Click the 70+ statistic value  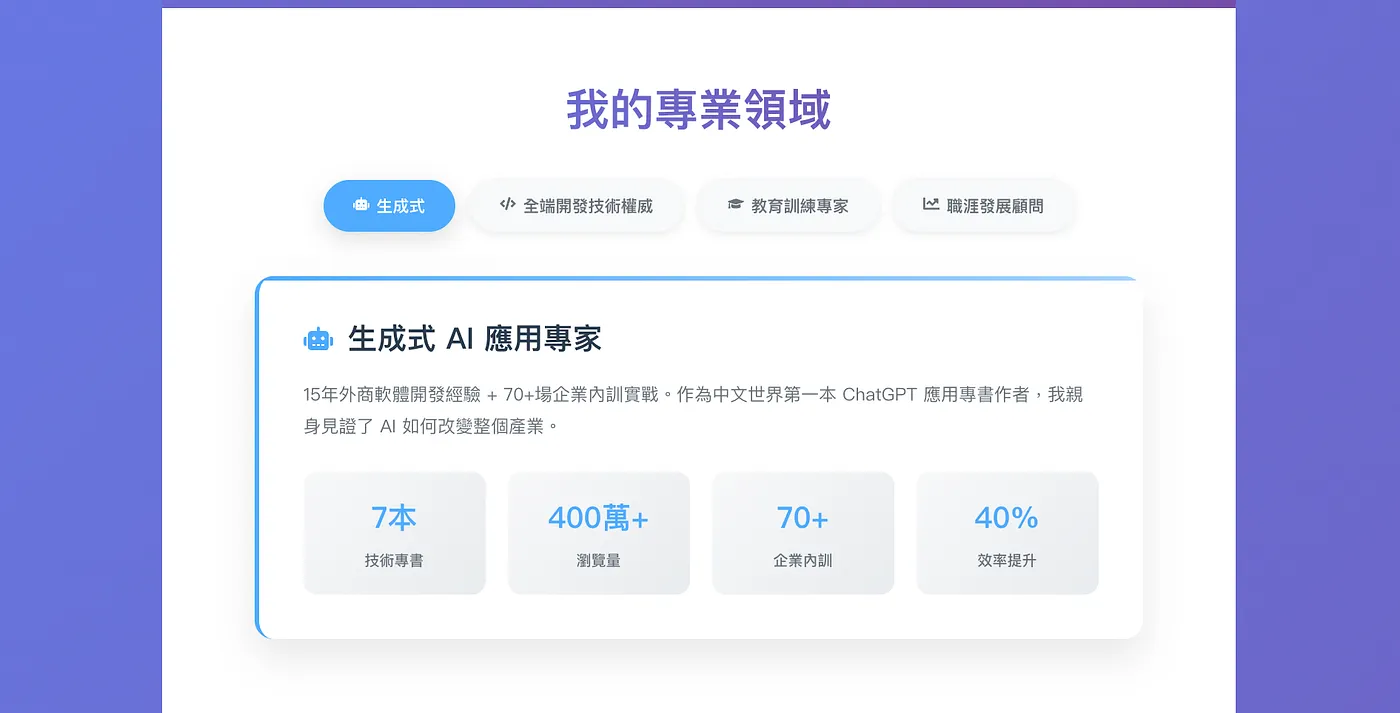click(x=803, y=518)
